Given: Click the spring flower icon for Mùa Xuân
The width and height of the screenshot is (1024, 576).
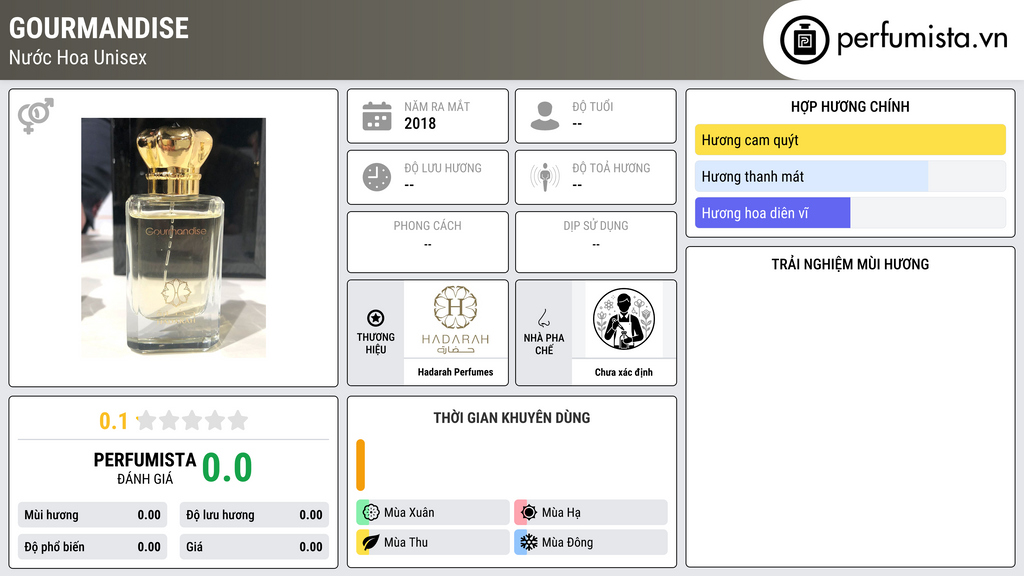Looking at the screenshot, I should [x=371, y=513].
